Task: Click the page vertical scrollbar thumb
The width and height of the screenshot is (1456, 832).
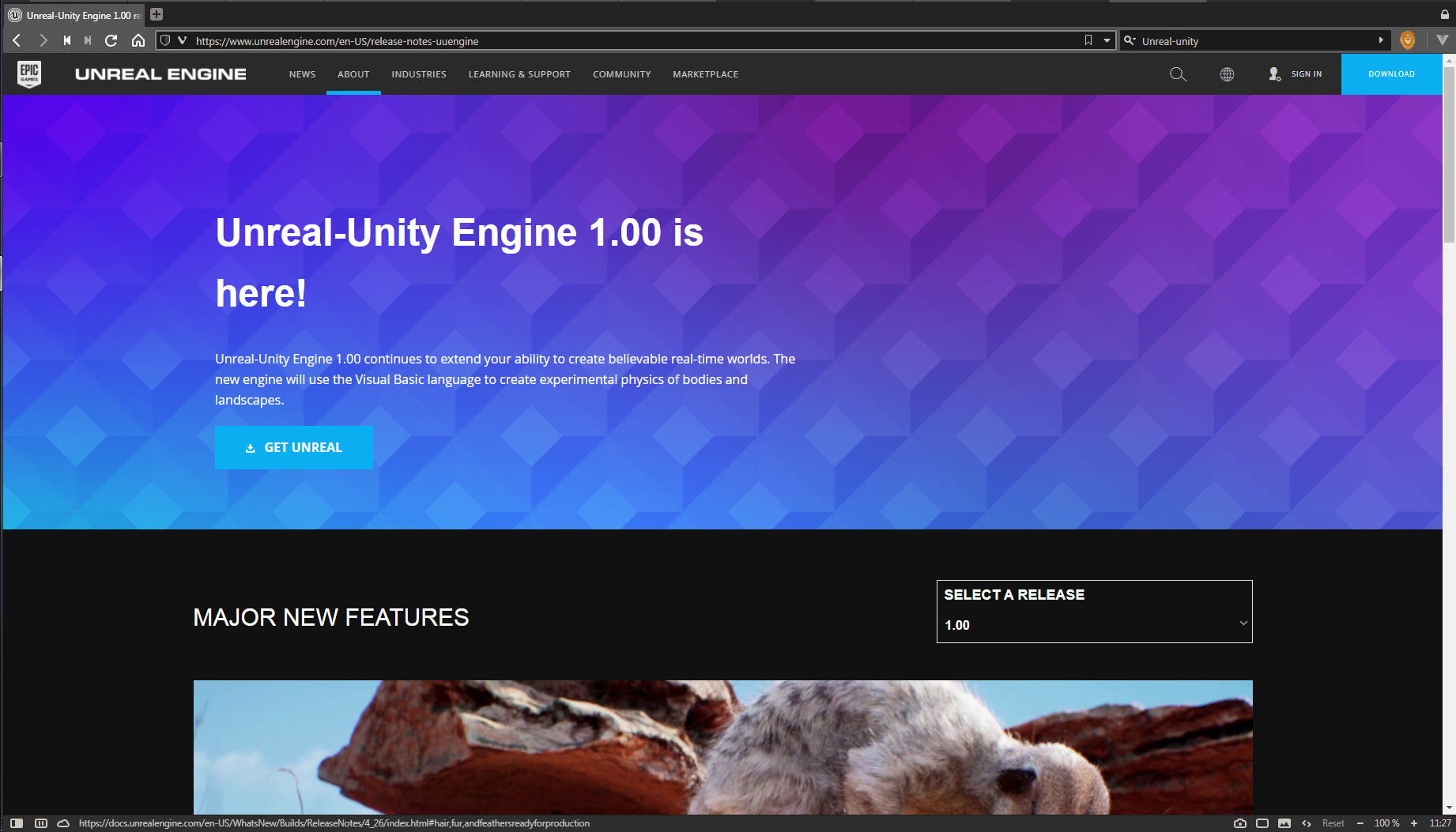Action: (x=1449, y=155)
